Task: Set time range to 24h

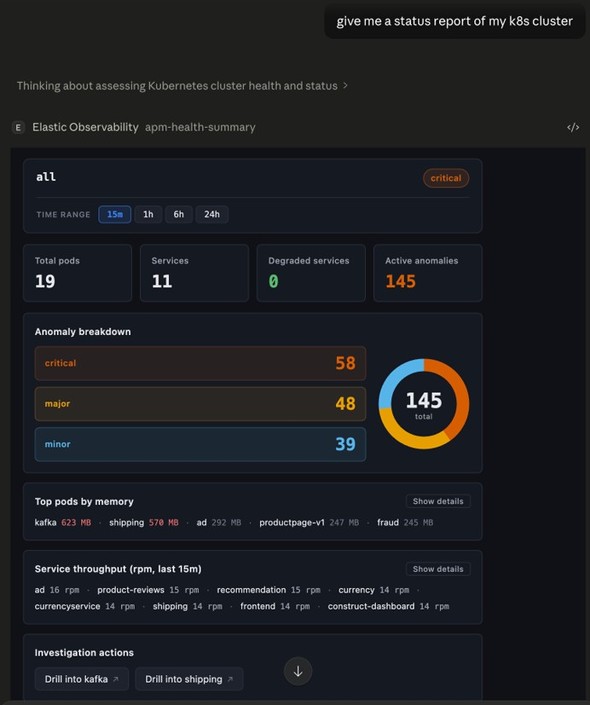Action: coord(212,214)
